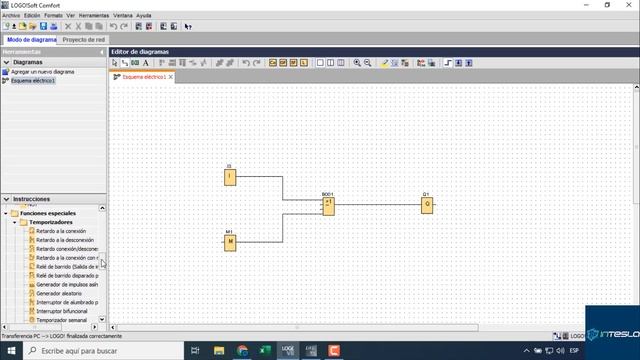Click the first yellow block-type icon in editor toolbar

pos(273,63)
